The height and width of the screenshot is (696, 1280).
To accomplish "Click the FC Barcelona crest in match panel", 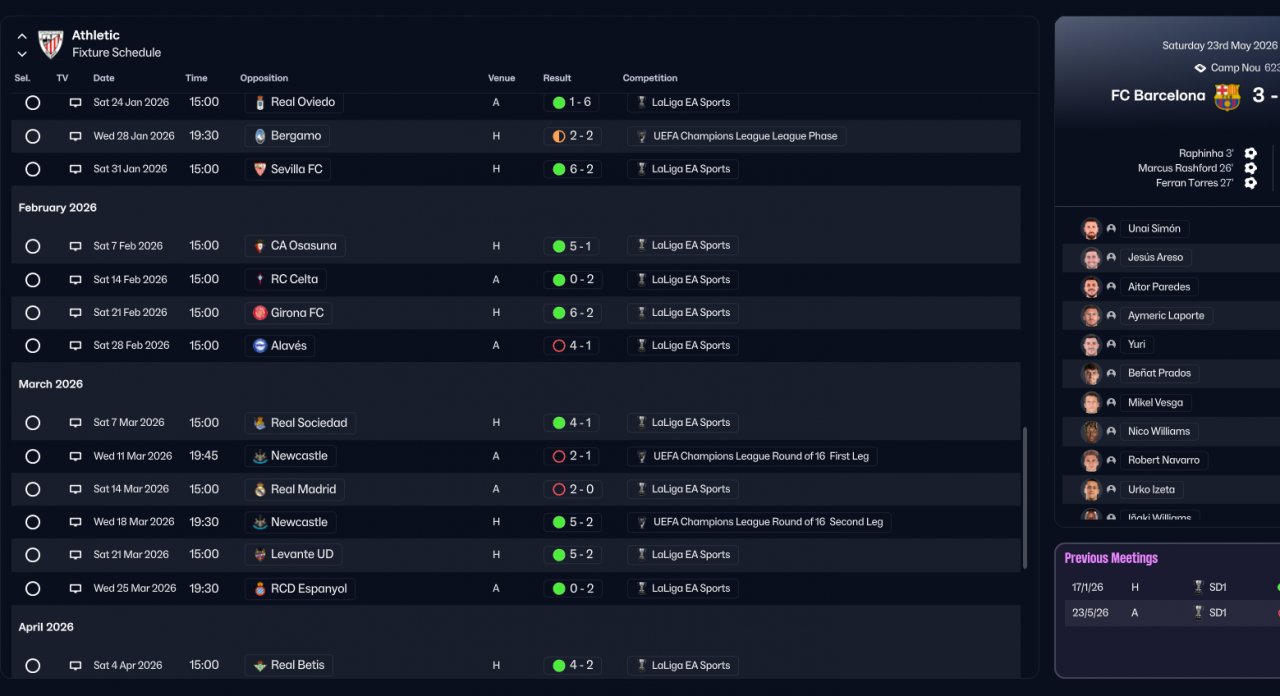I will (1227, 96).
